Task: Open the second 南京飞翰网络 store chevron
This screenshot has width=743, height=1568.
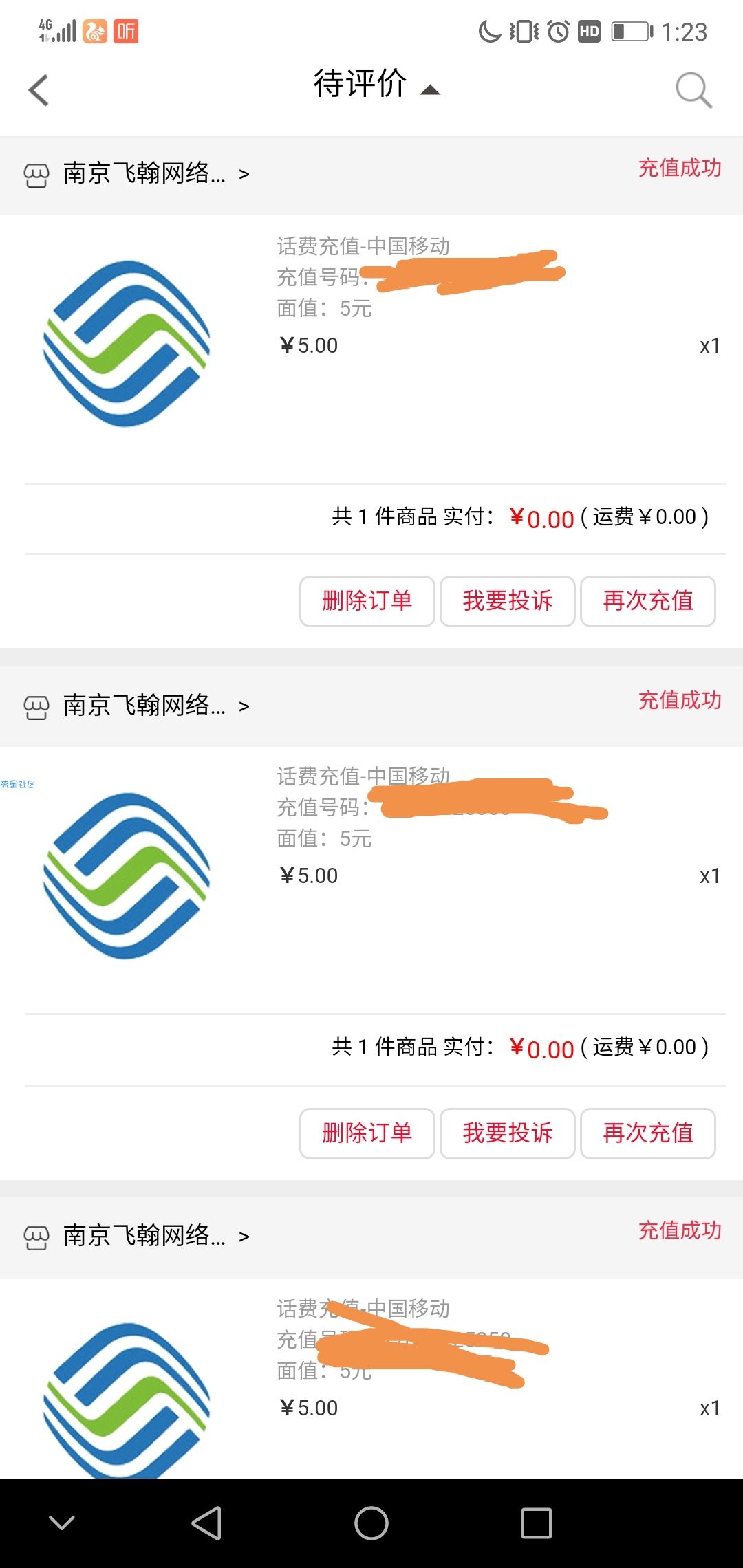Action: pos(244,706)
